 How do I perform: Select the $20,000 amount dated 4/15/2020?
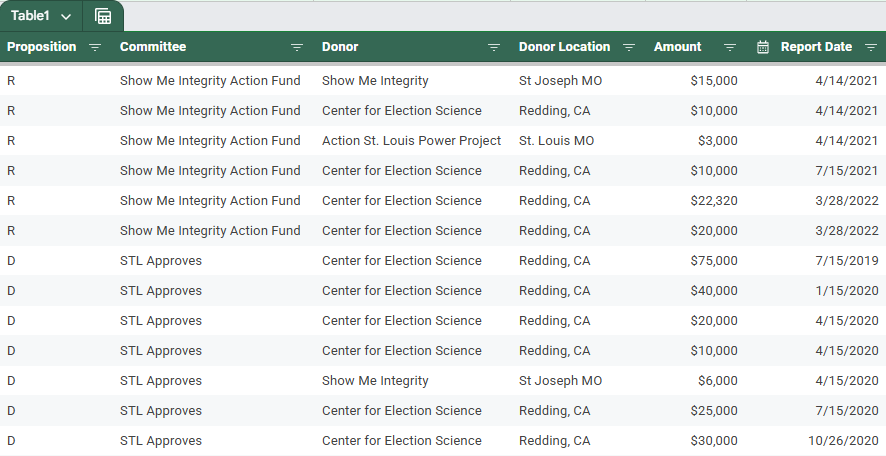714,320
